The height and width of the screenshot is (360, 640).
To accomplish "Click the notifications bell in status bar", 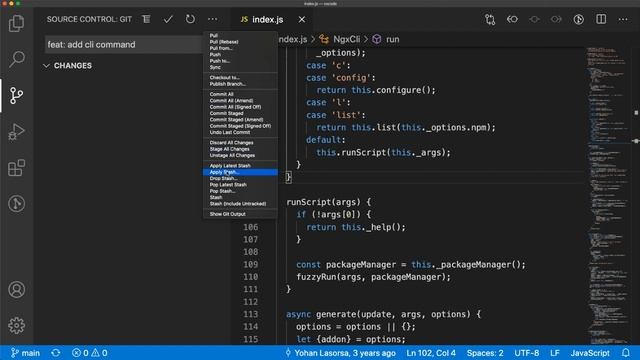I will tap(626, 353).
